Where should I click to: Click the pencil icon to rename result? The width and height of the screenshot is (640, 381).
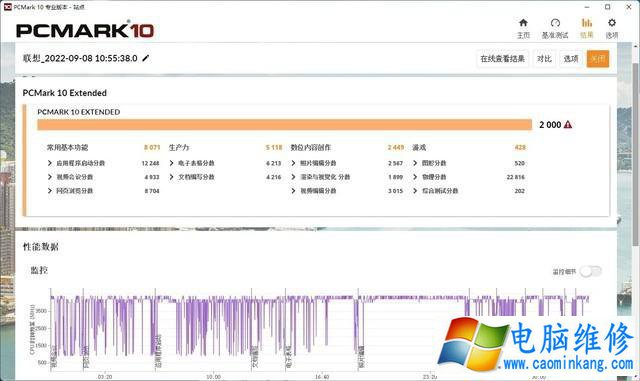pos(145,58)
